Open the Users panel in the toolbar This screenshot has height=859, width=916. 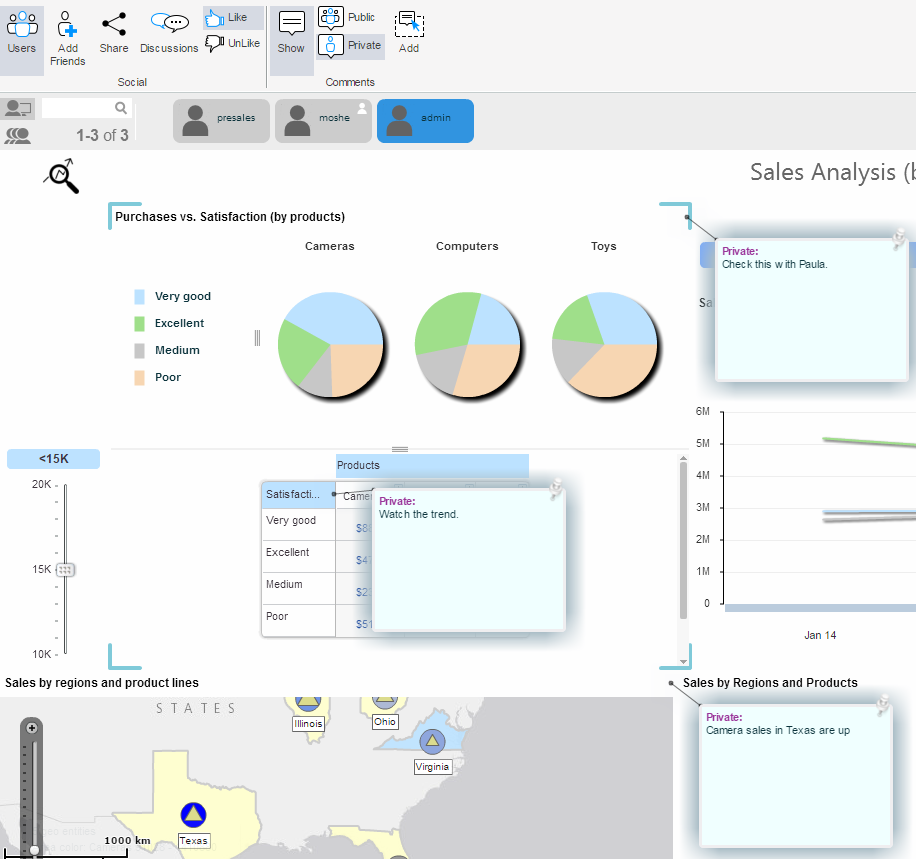tap(21, 33)
